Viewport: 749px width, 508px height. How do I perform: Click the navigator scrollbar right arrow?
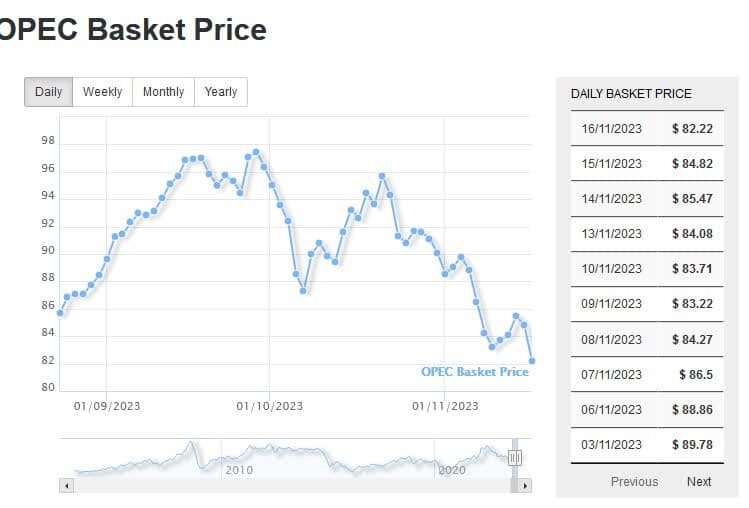(x=526, y=485)
